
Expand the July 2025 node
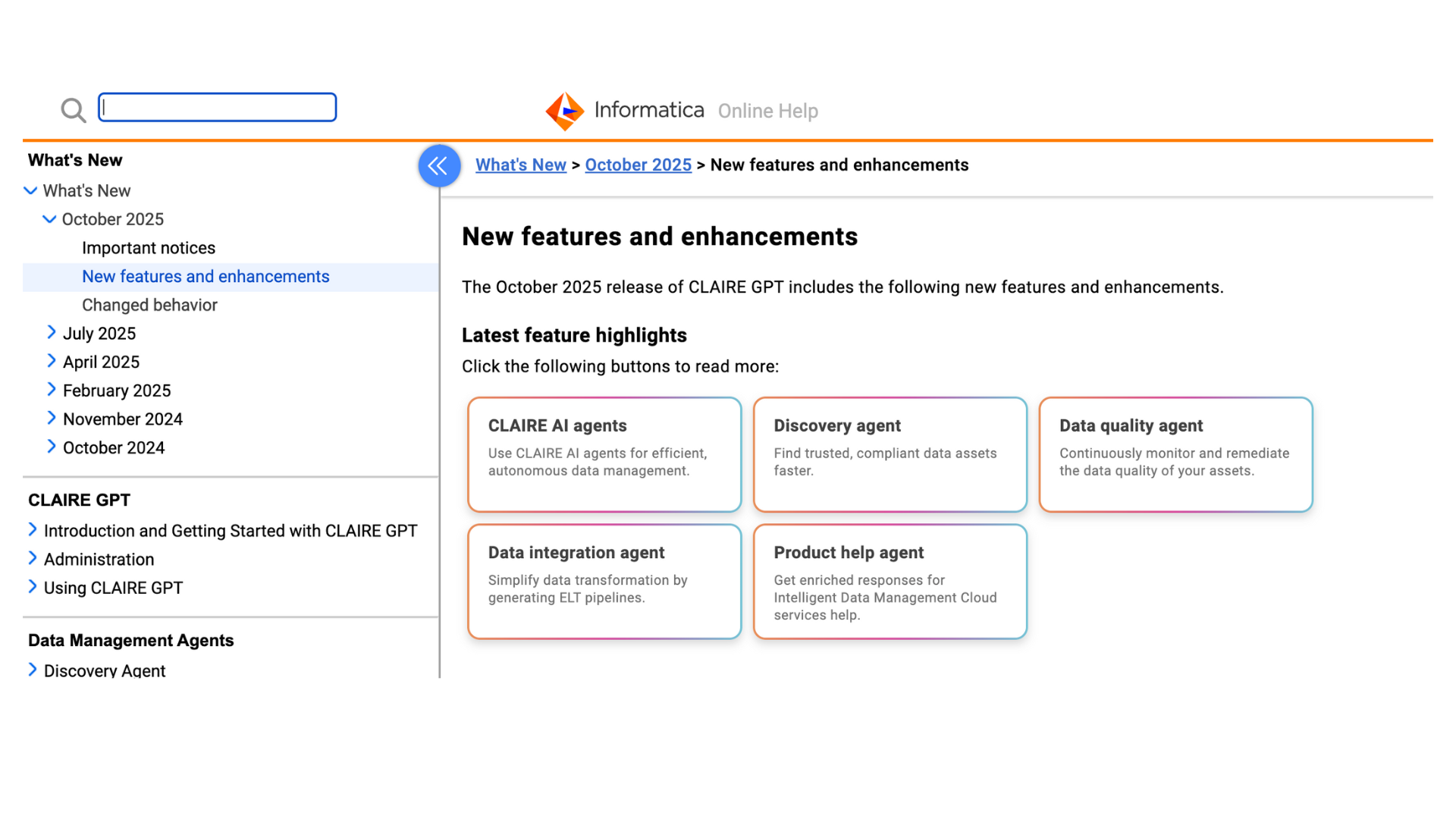[52, 333]
